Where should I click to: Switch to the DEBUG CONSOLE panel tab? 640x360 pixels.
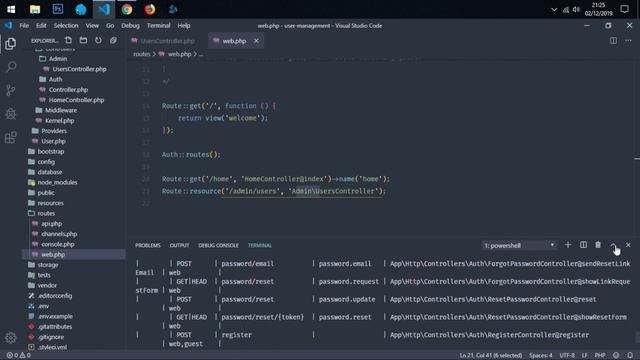218,245
